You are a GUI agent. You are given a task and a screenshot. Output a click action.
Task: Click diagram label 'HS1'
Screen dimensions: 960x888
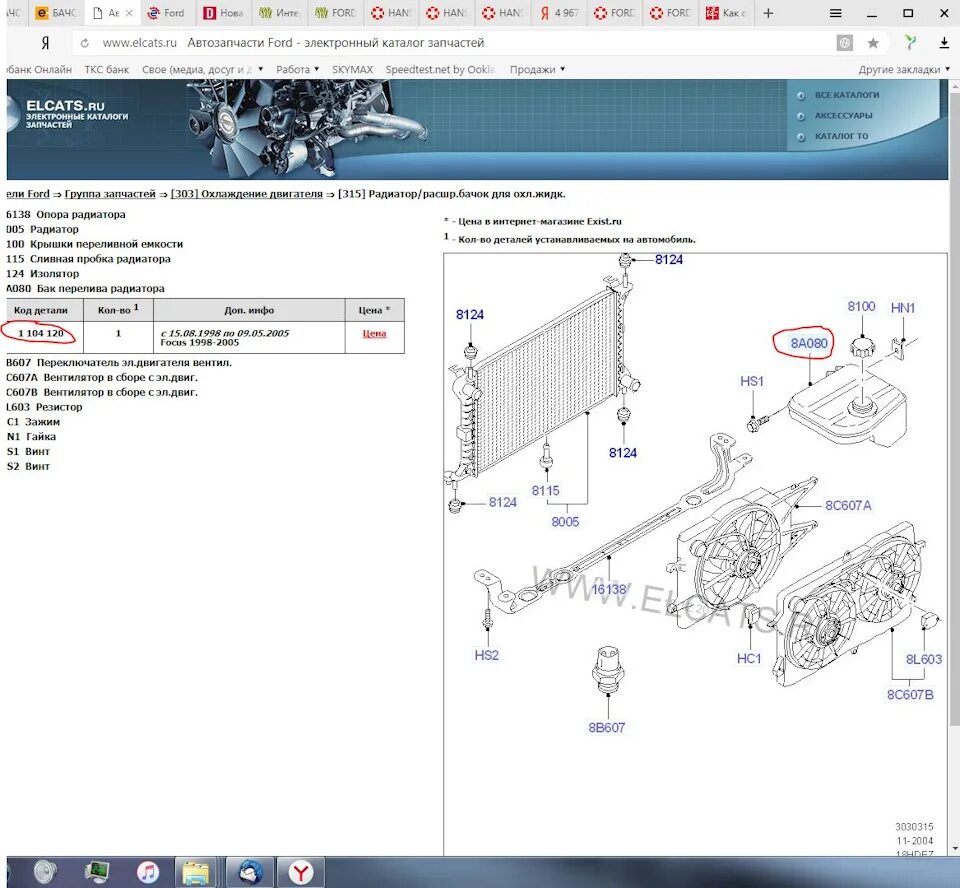[752, 381]
